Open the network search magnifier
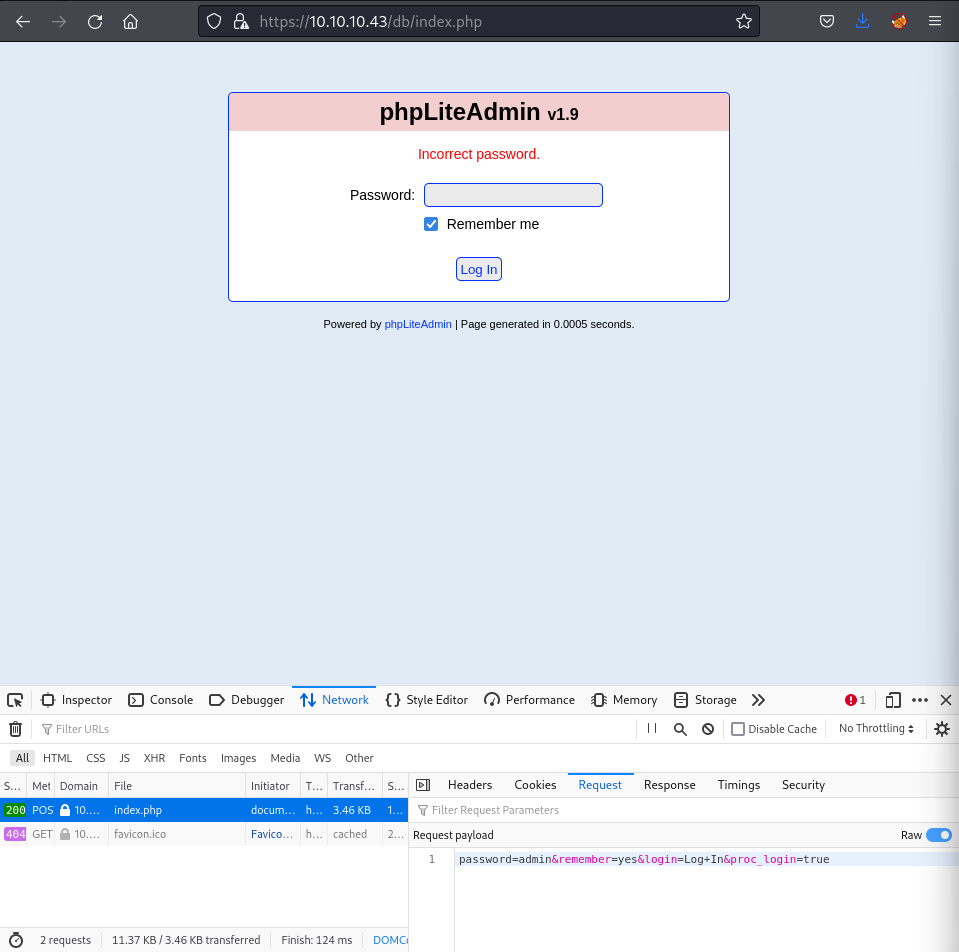The image size is (959, 952). (680, 729)
